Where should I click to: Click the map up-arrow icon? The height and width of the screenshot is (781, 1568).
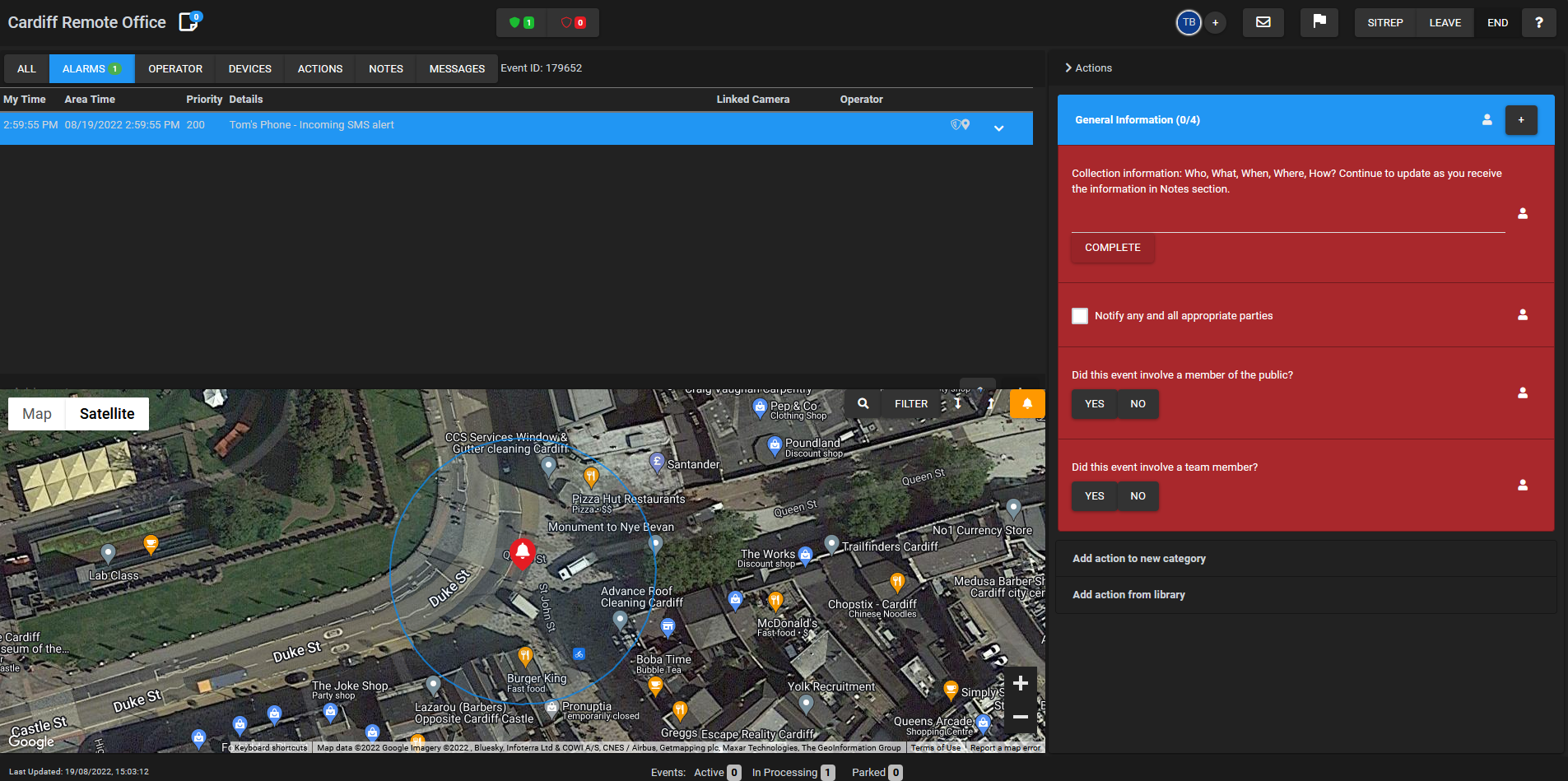click(x=991, y=403)
